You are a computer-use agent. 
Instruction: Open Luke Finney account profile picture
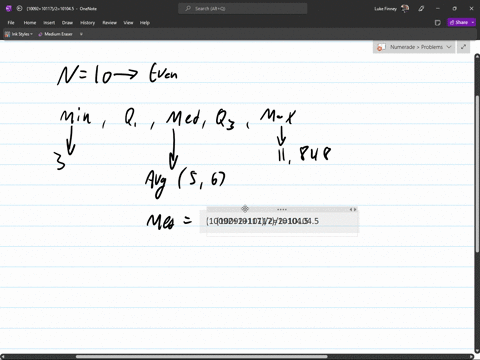click(405, 9)
